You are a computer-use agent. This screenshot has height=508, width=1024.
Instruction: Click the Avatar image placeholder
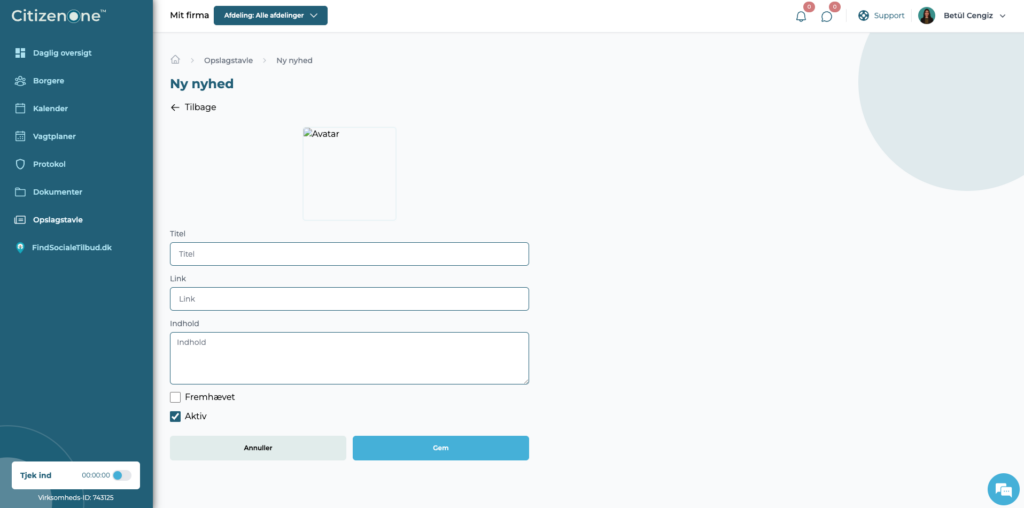tap(349, 174)
